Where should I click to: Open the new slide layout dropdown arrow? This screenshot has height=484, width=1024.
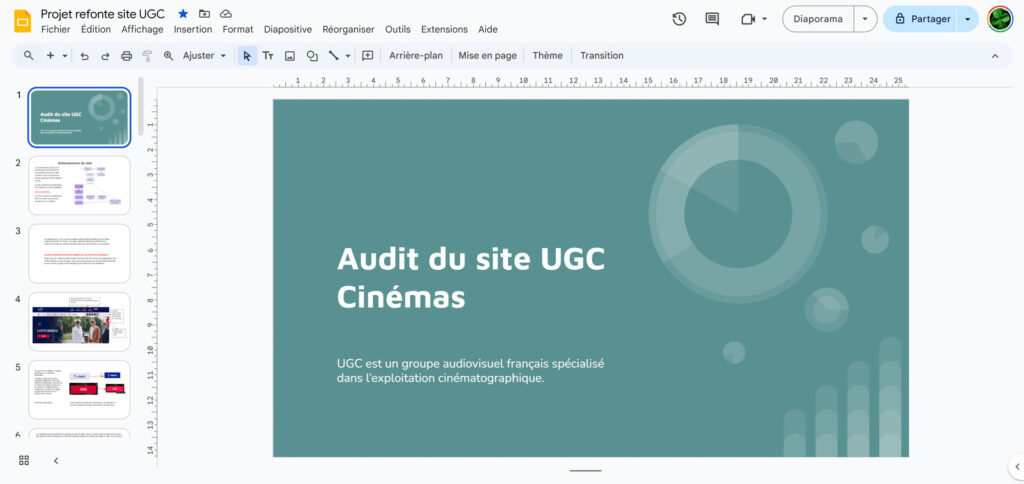pyautogui.click(x=65, y=56)
